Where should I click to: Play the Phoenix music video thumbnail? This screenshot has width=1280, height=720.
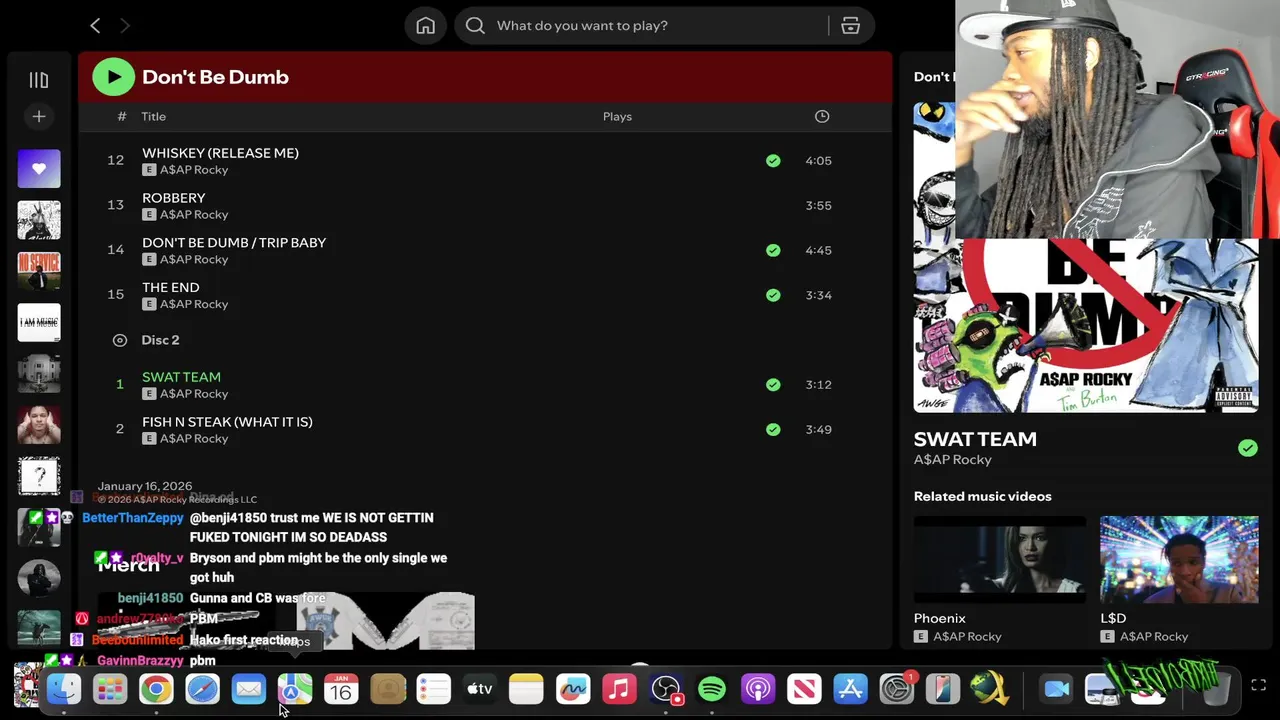point(1000,559)
